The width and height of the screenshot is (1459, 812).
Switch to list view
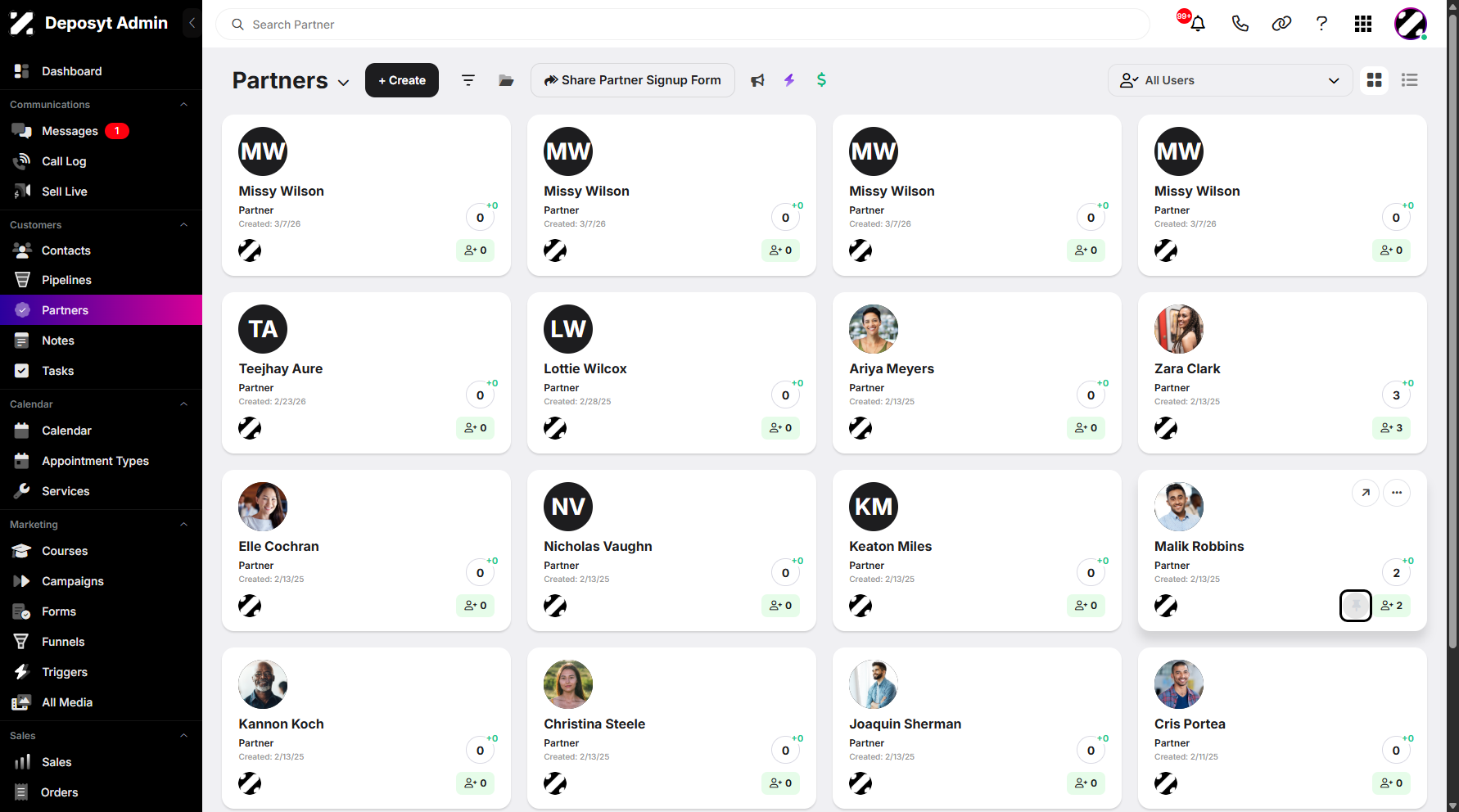click(x=1410, y=80)
